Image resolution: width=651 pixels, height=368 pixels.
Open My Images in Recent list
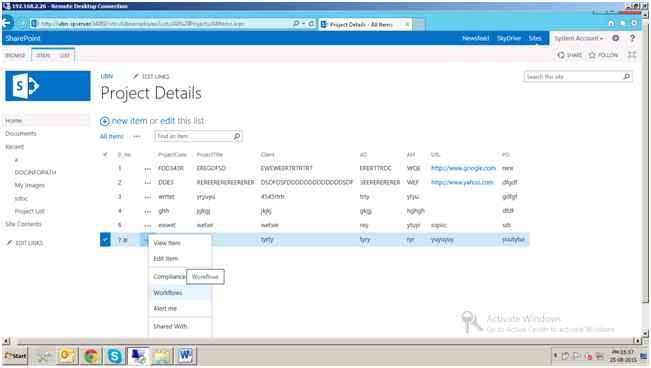click(29, 185)
